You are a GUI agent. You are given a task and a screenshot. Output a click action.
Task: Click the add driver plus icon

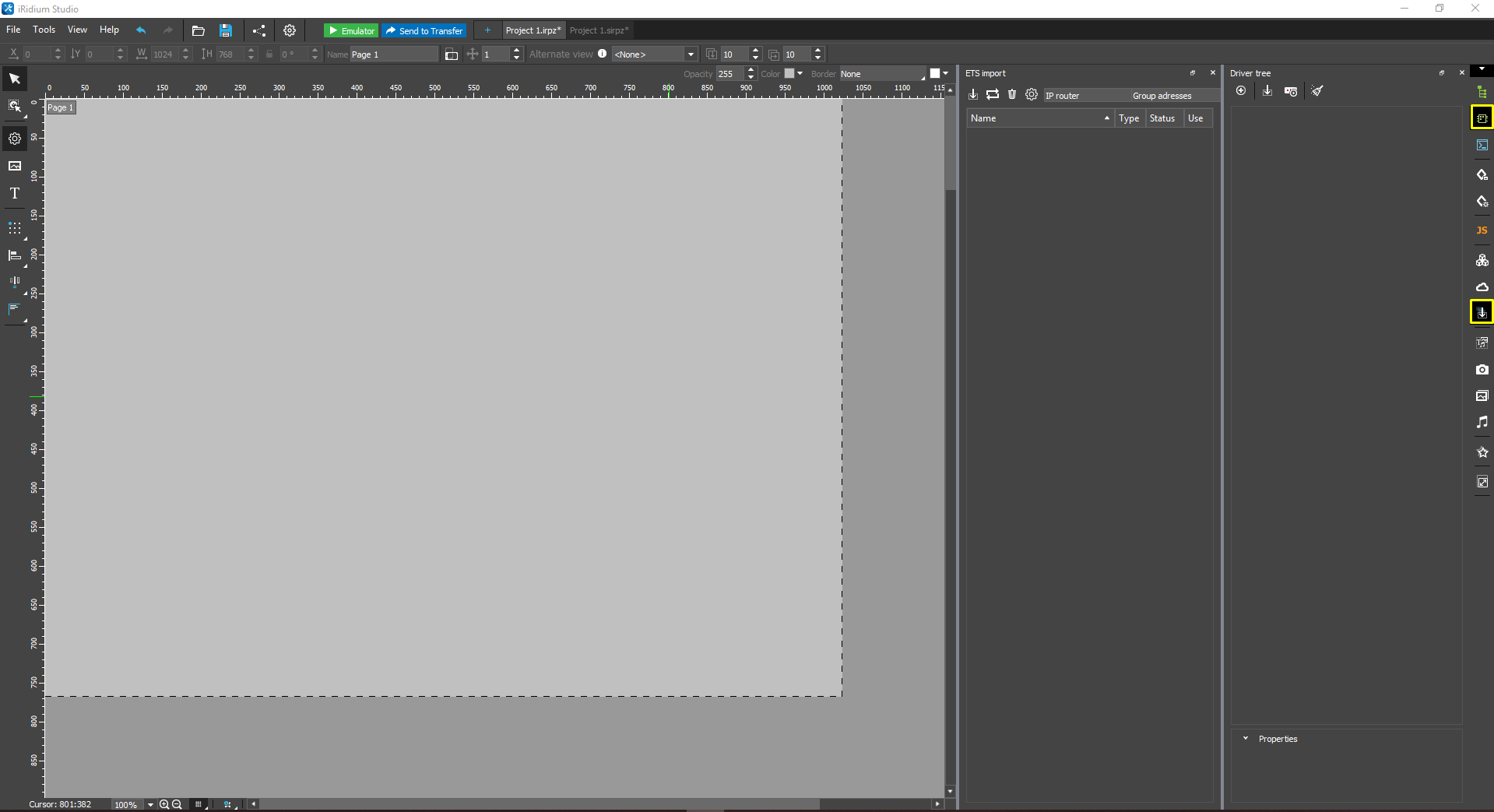[1241, 91]
